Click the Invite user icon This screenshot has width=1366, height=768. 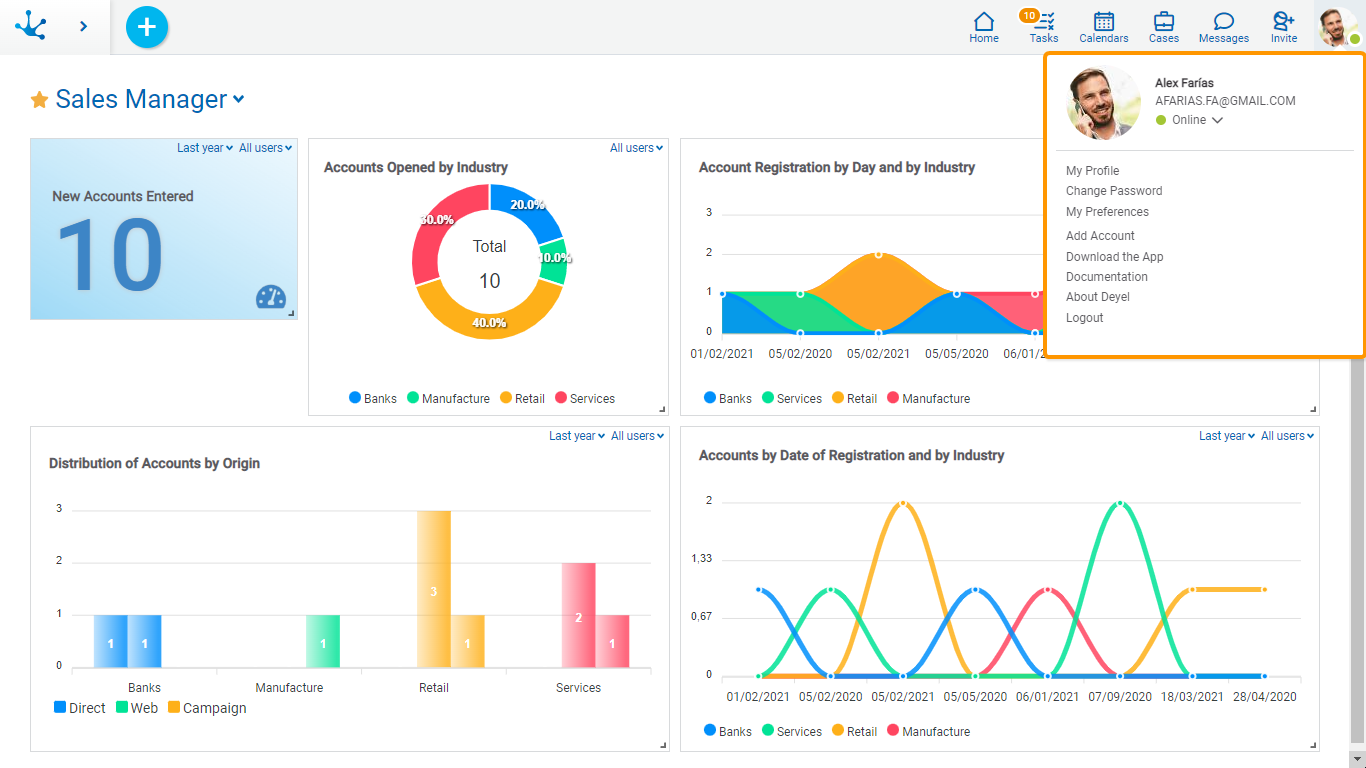(1284, 27)
